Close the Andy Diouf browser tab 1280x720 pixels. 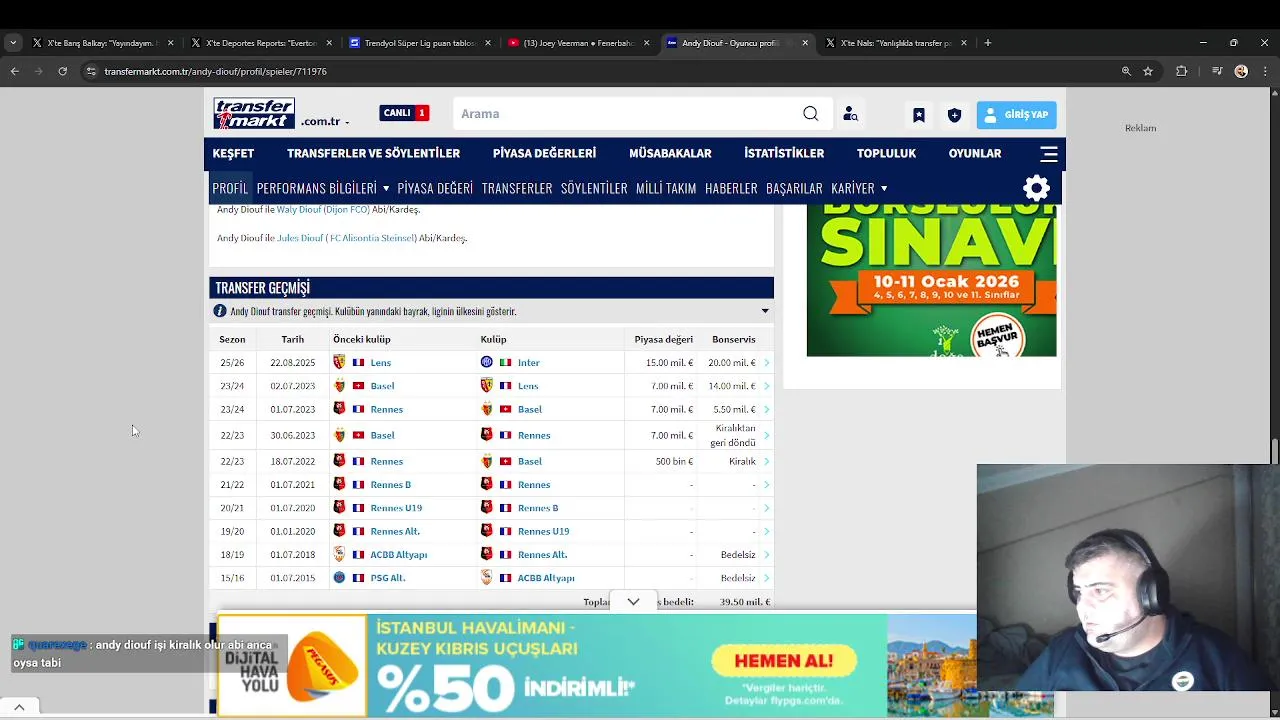pos(805,43)
